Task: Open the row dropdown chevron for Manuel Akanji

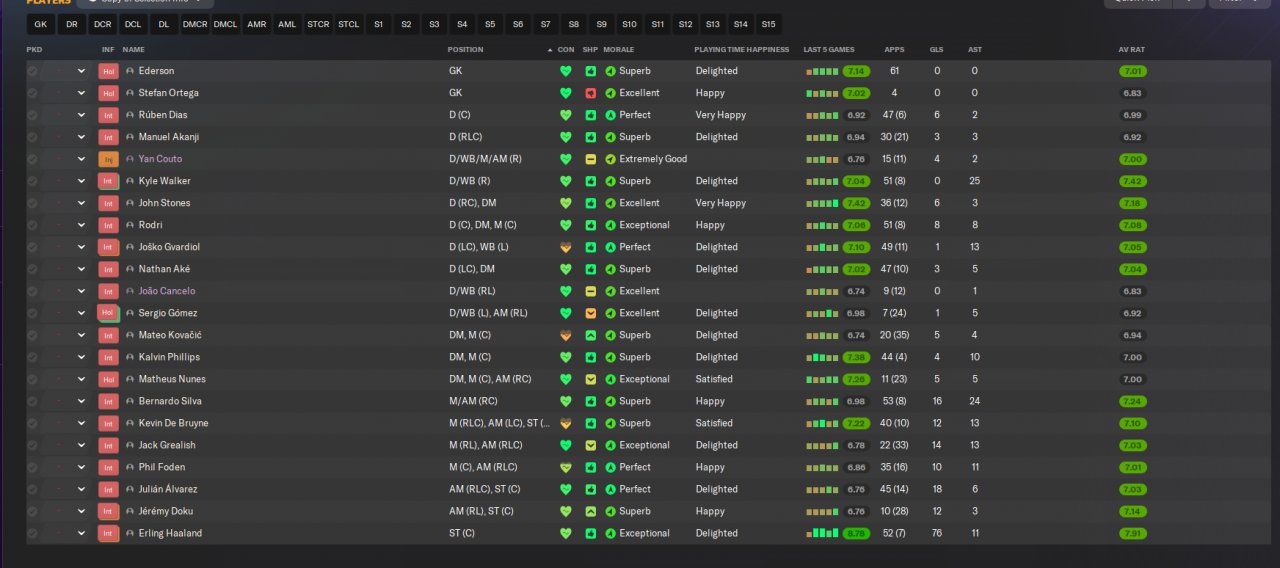Action: point(81,137)
